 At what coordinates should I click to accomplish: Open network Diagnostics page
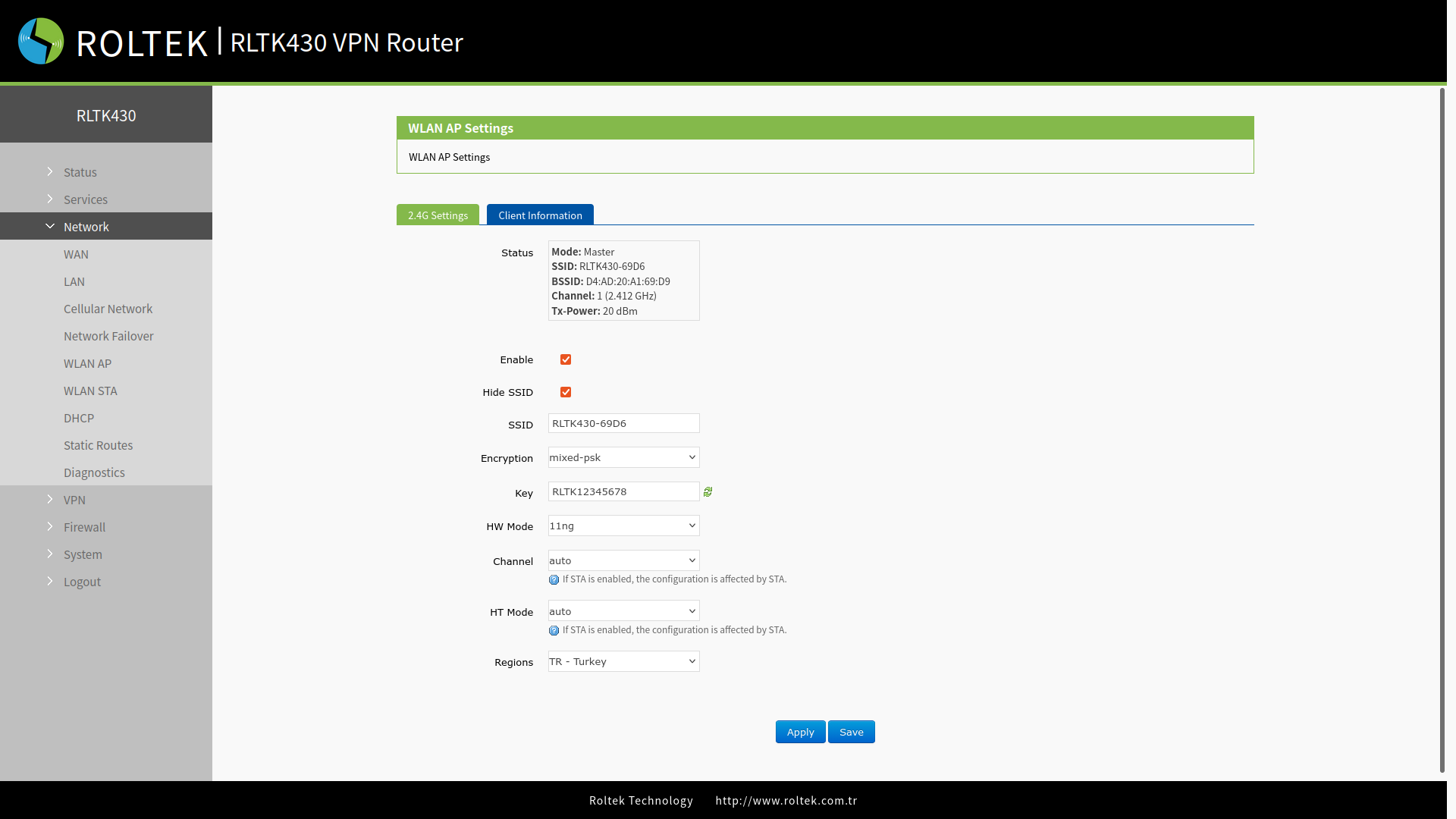(x=94, y=472)
